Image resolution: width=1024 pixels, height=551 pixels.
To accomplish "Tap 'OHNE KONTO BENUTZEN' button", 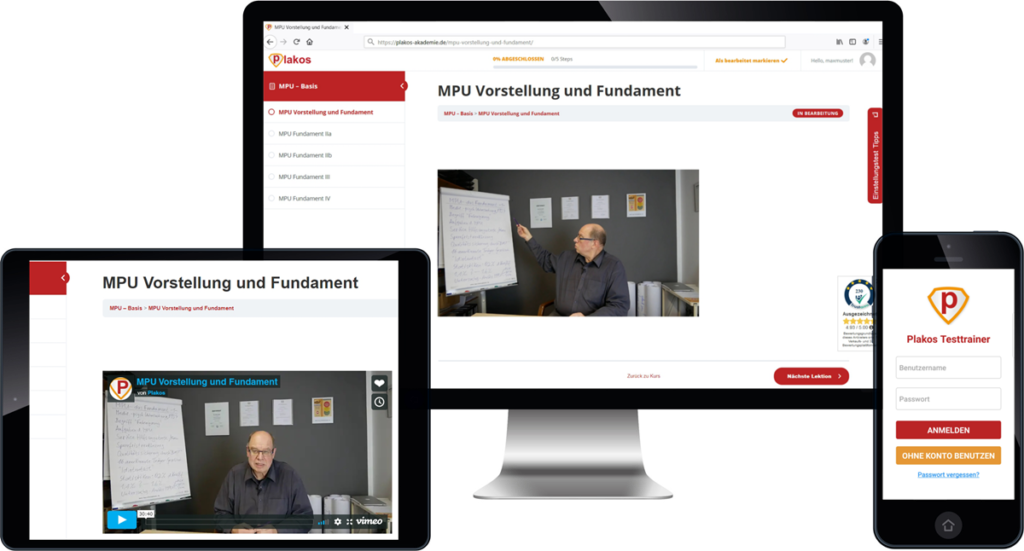I will coord(948,456).
